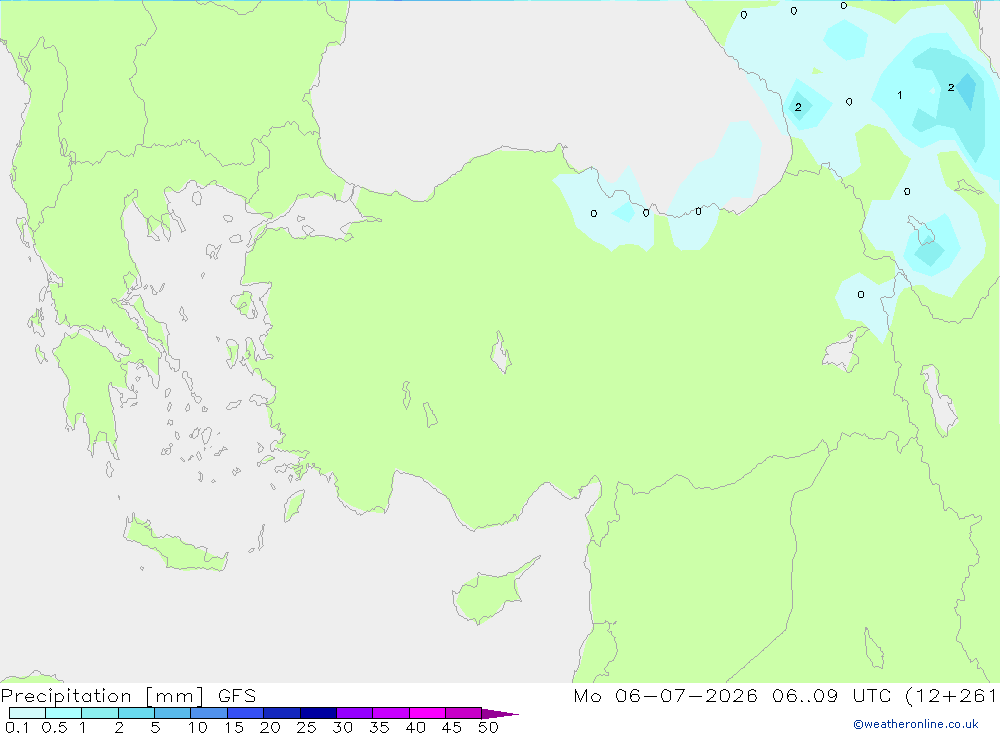Click the '50' legend scale label

click(x=488, y=727)
